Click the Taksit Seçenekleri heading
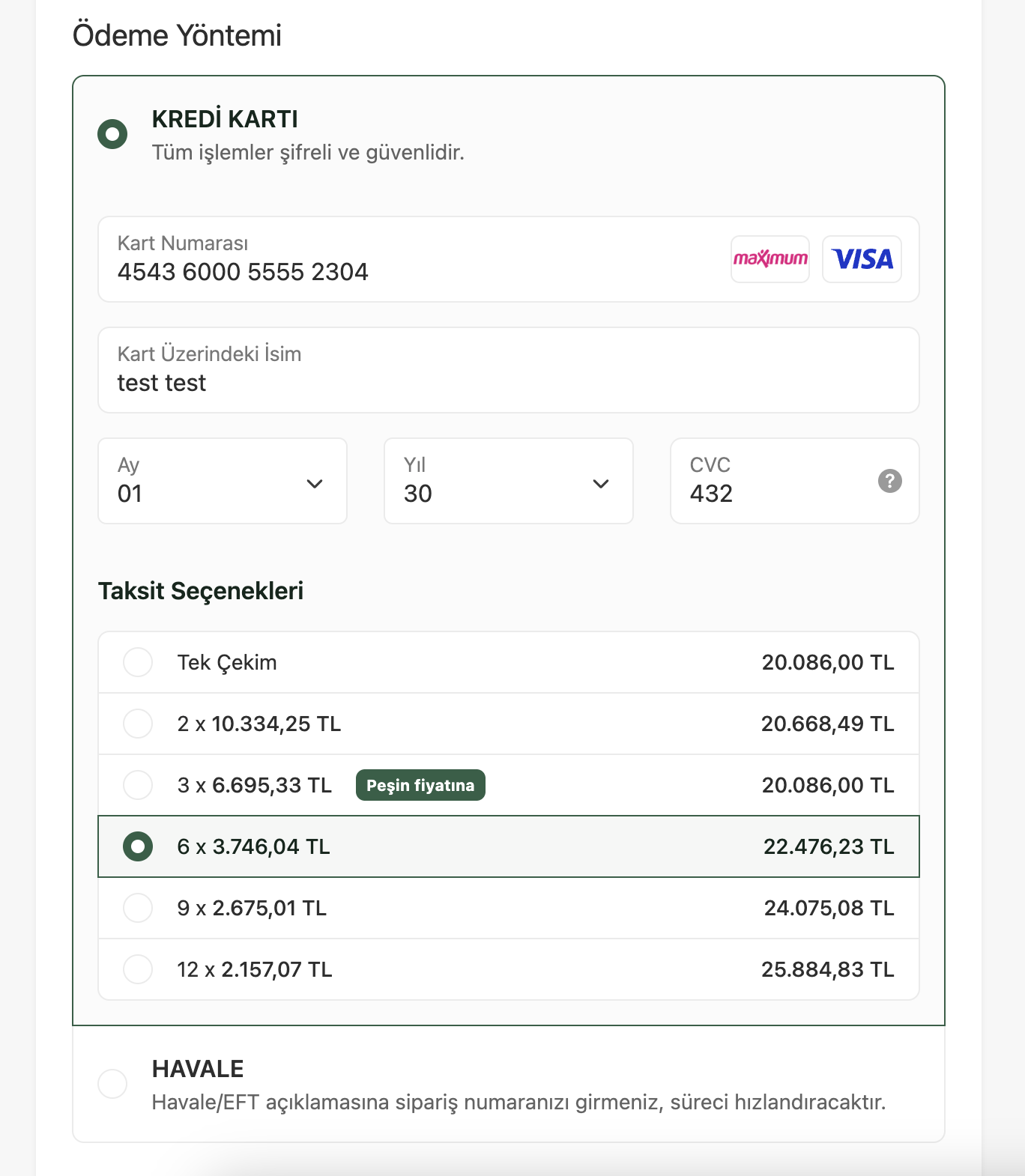 (201, 591)
